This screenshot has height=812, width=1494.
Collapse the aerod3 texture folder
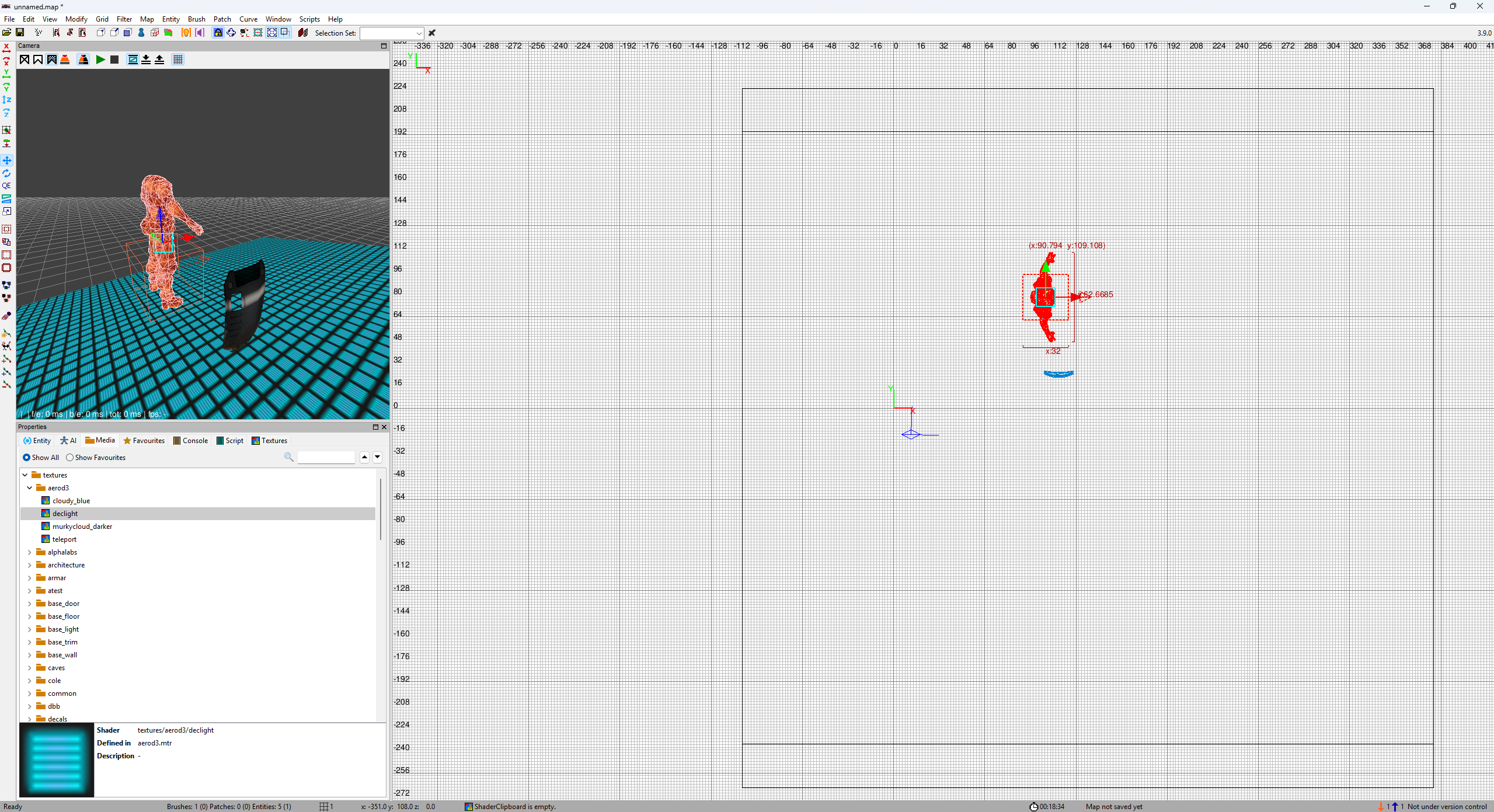point(30,488)
